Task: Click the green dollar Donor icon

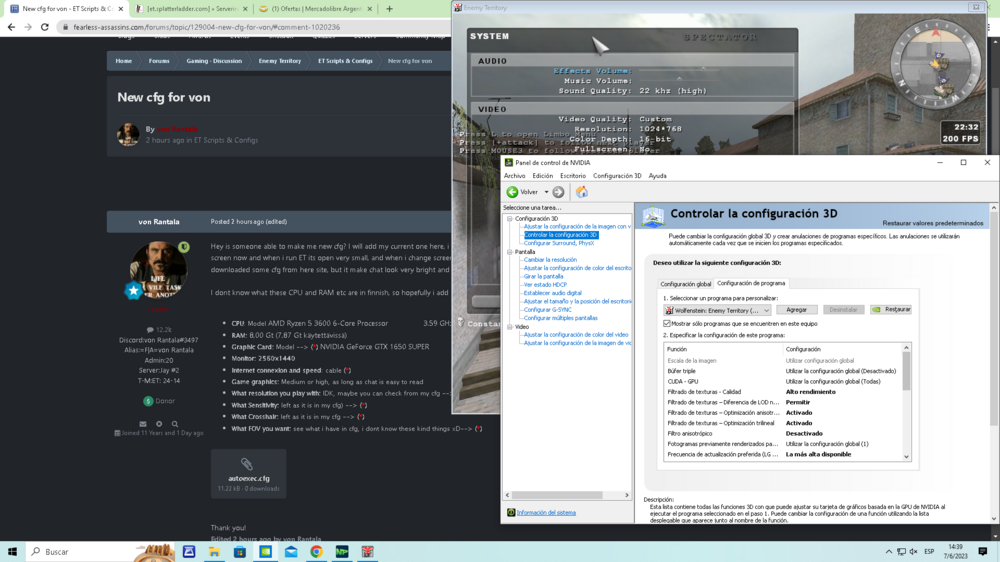Action: 148,401
